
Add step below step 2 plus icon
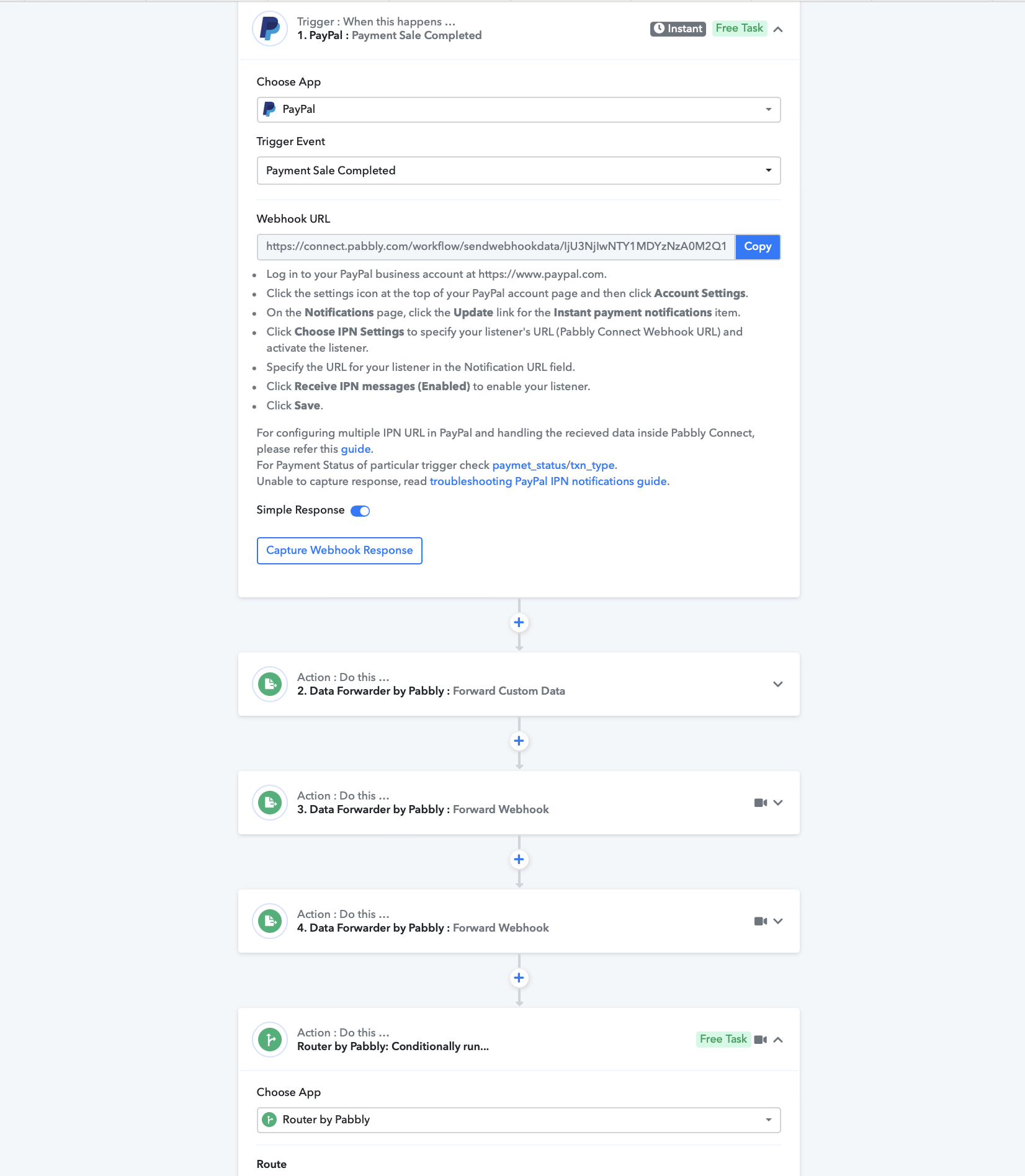[x=519, y=741]
